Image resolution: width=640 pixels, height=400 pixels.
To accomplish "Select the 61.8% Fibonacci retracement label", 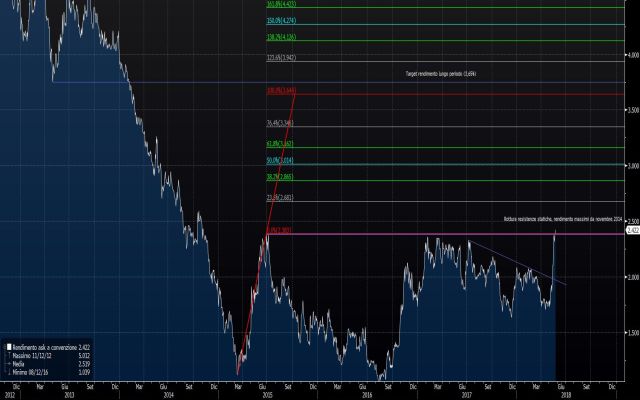I will pos(279,144).
